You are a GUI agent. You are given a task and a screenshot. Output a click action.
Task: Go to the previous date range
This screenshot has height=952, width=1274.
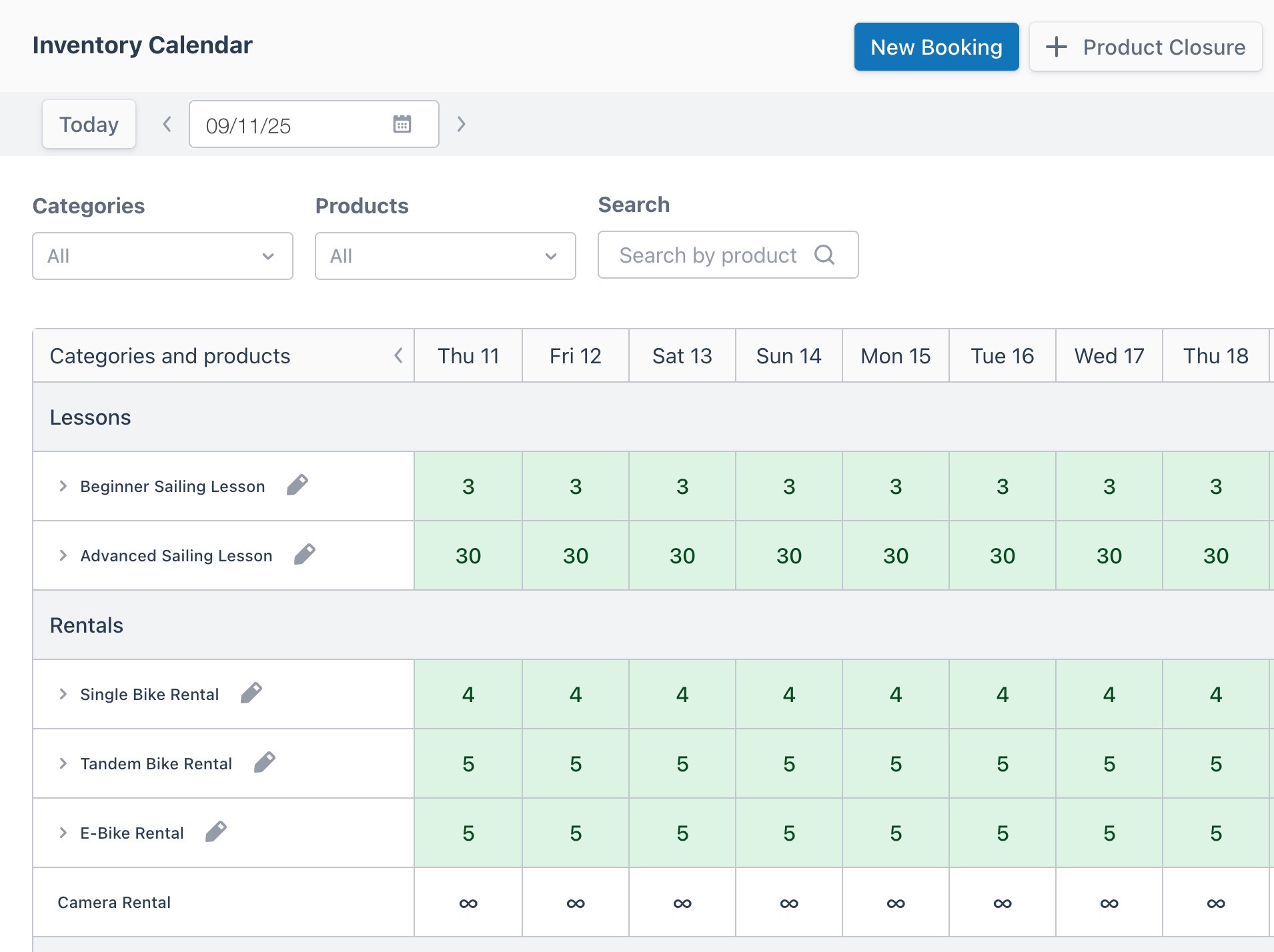point(167,124)
